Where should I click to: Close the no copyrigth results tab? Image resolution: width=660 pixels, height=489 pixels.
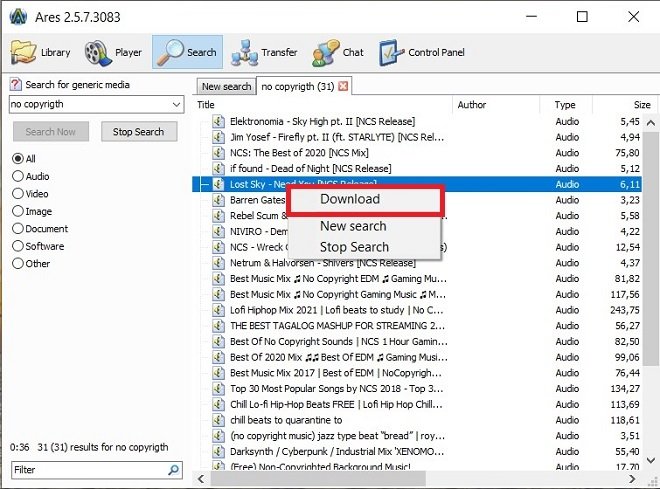click(x=343, y=86)
